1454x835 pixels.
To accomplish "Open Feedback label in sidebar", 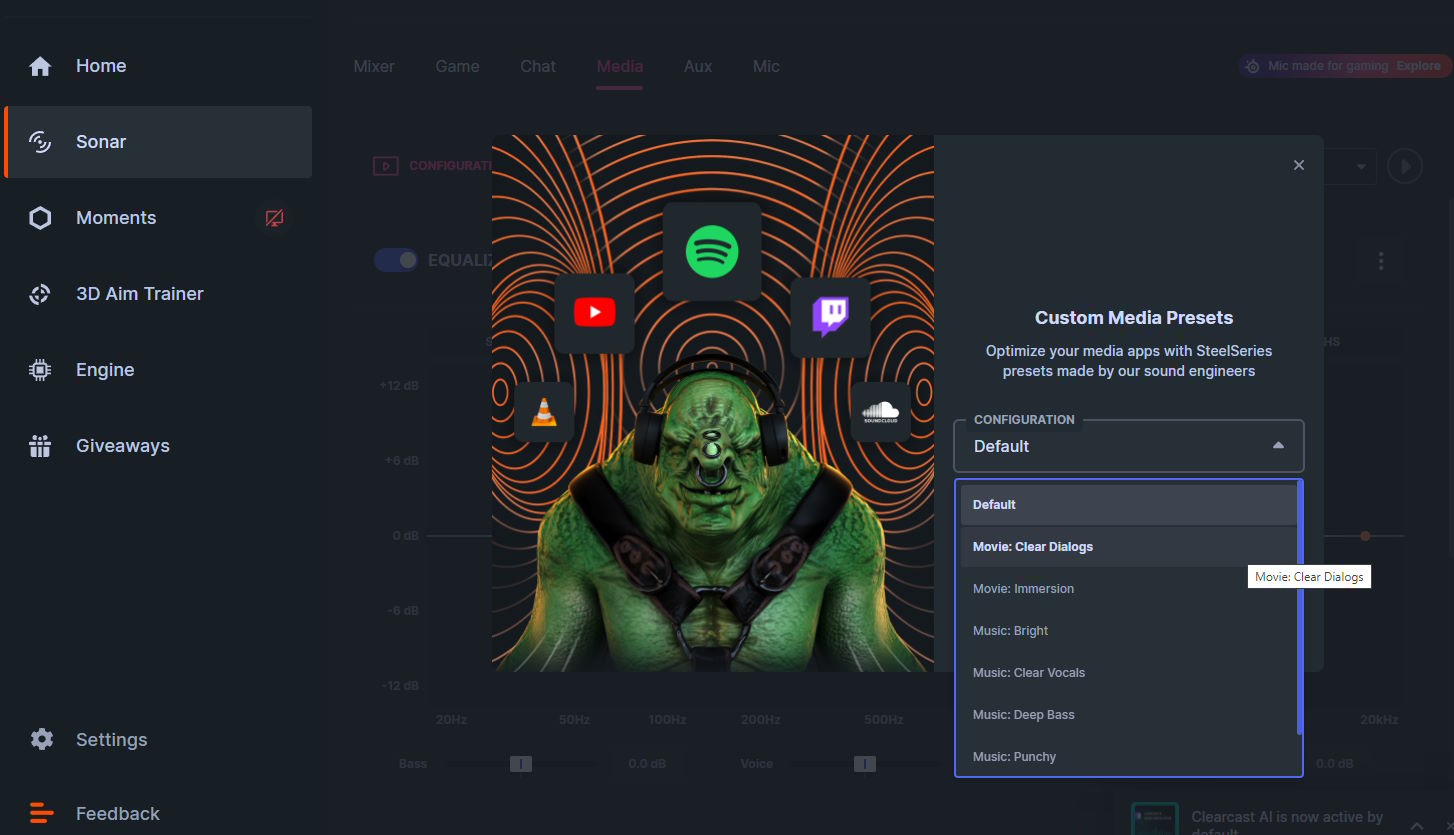I will [x=118, y=814].
